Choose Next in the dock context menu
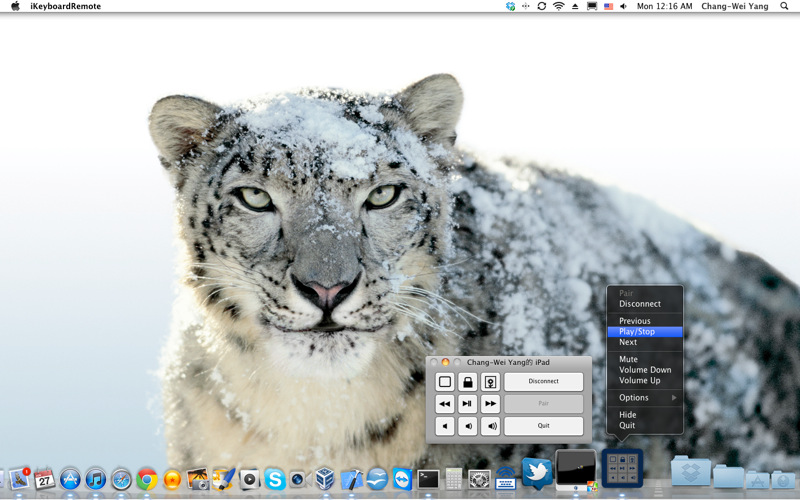The image size is (800, 500). point(645,342)
